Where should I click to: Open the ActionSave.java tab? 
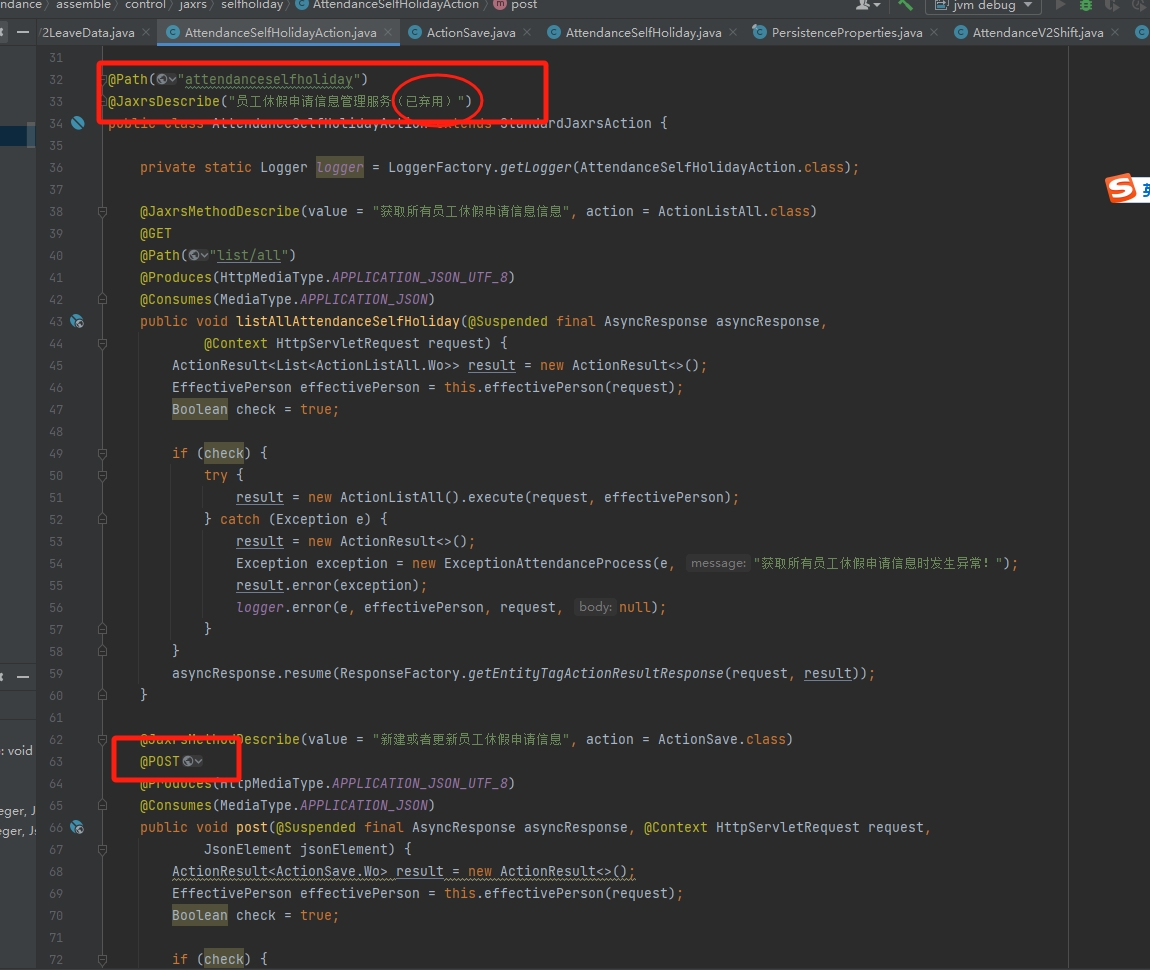click(x=471, y=32)
